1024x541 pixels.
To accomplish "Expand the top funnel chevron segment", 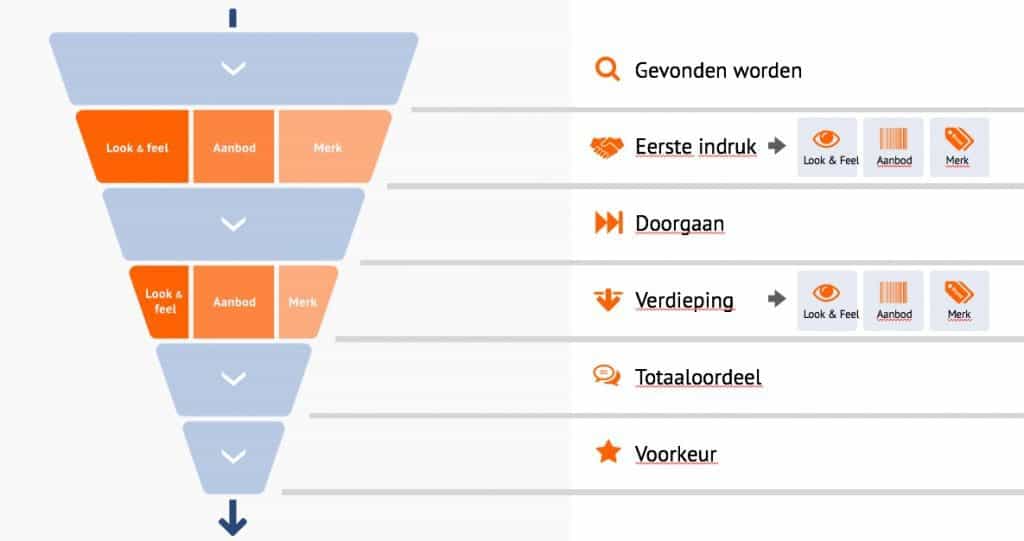I will pyautogui.click(x=233, y=69).
